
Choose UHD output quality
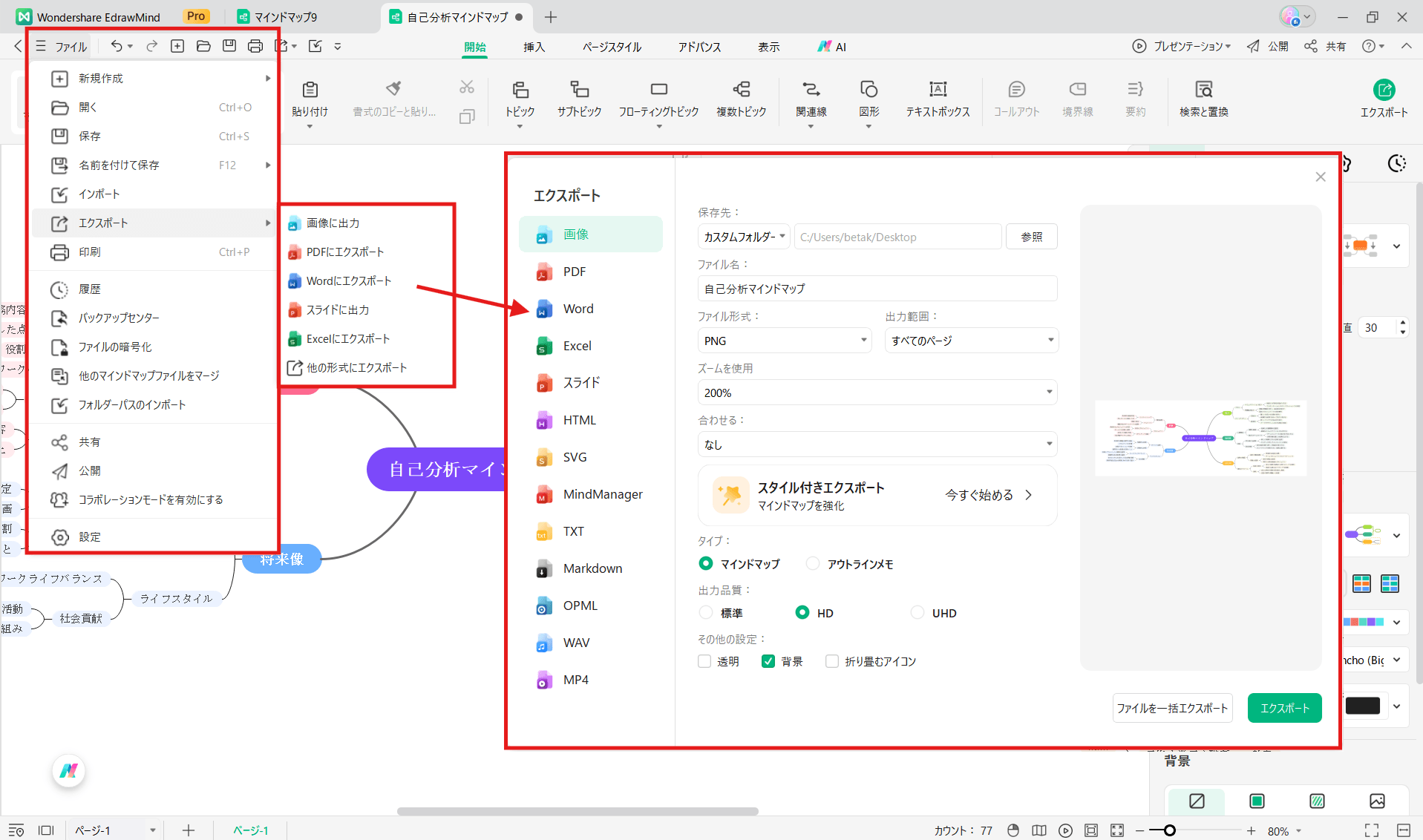coord(917,613)
